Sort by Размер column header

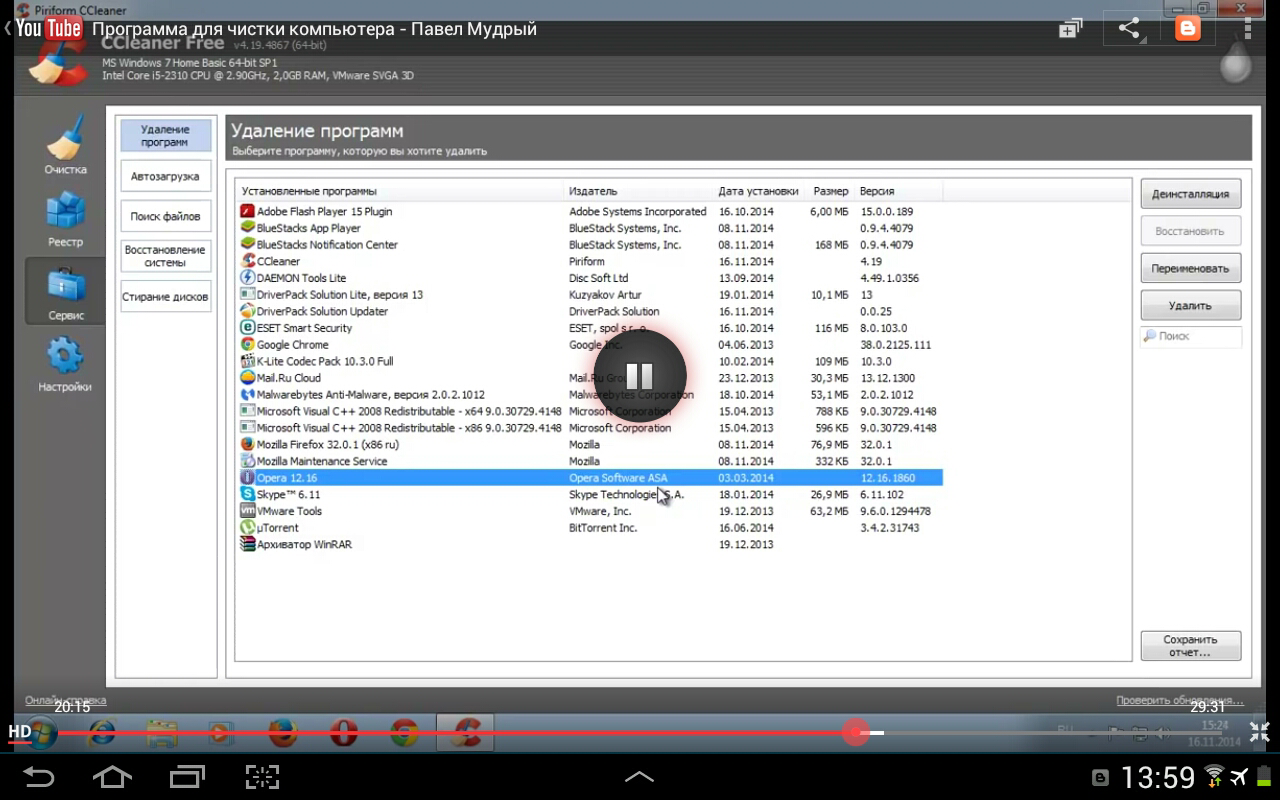pos(829,191)
